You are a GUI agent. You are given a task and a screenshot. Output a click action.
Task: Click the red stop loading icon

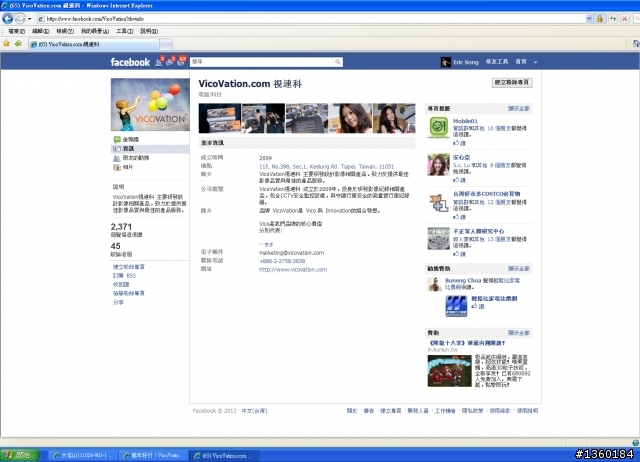[624, 19]
